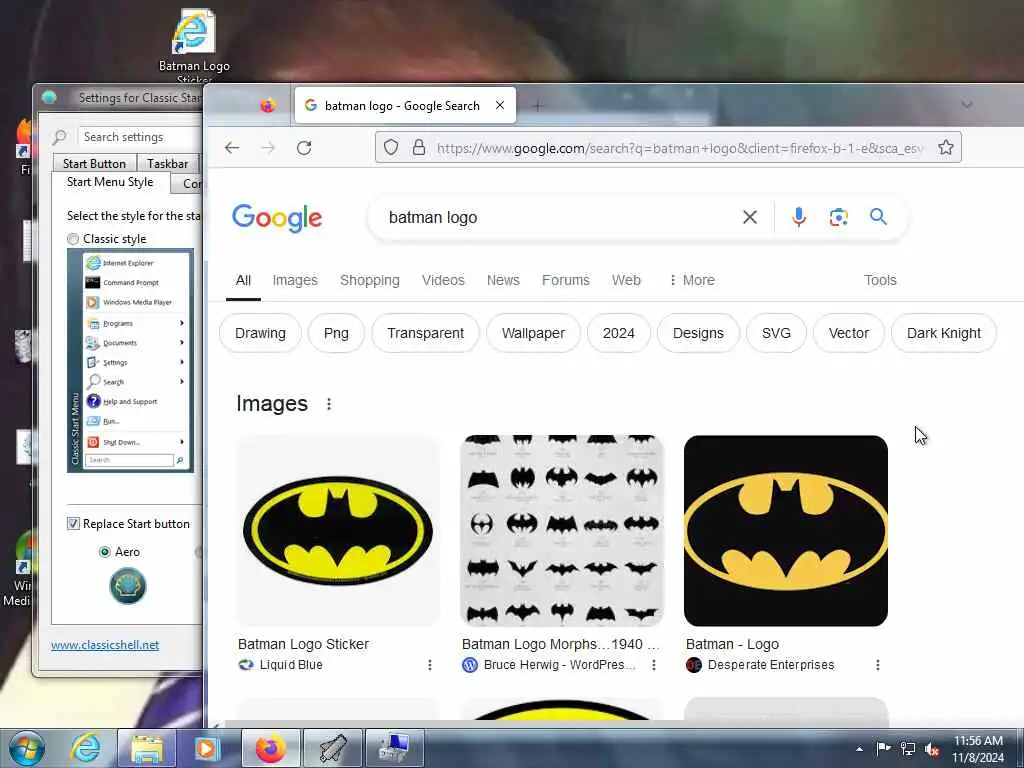Click the batman logo search field
Image resolution: width=1024 pixels, height=768 pixels.
click(x=562, y=217)
